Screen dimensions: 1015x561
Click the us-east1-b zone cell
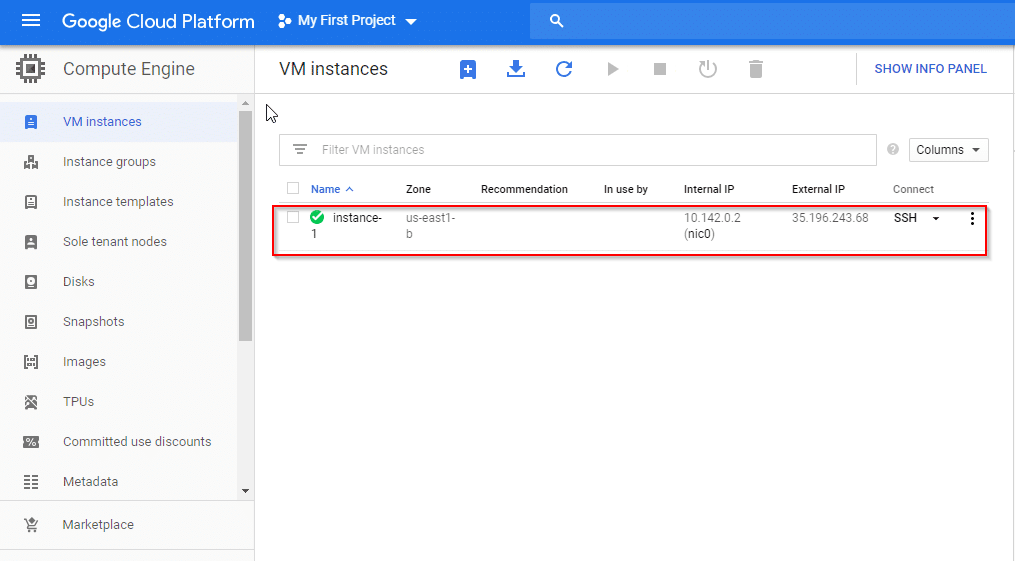[x=430, y=226]
